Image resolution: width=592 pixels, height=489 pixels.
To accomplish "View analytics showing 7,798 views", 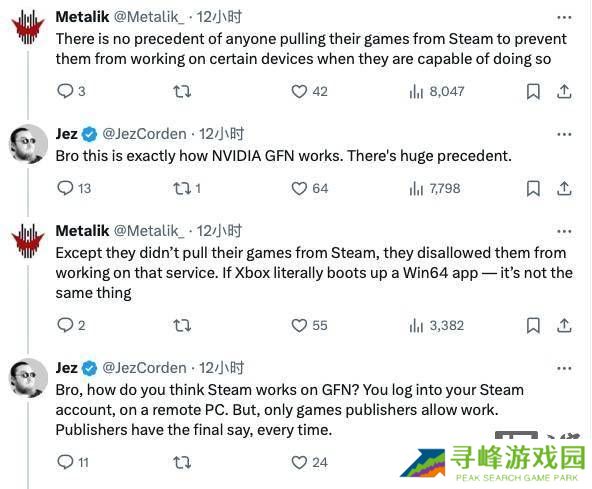I will [435, 188].
